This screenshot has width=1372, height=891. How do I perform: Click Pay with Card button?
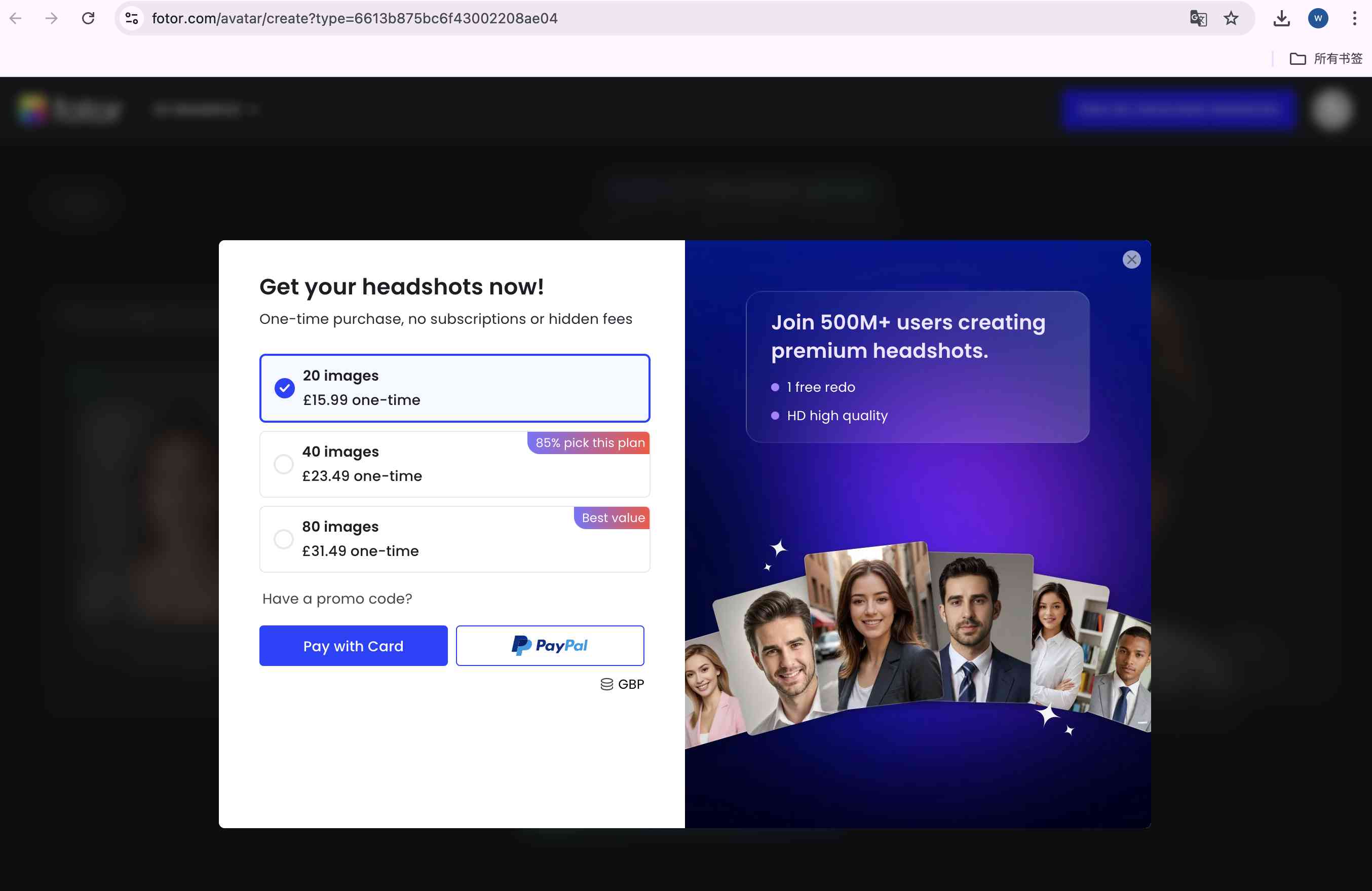pos(353,646)
